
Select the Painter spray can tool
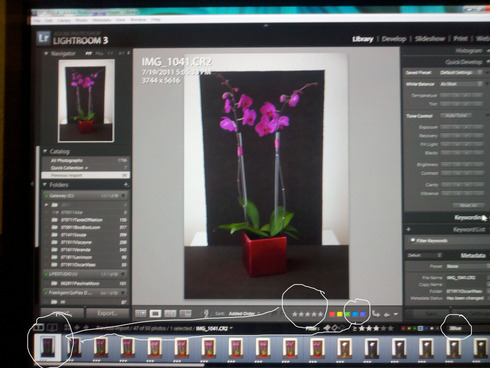206,313
